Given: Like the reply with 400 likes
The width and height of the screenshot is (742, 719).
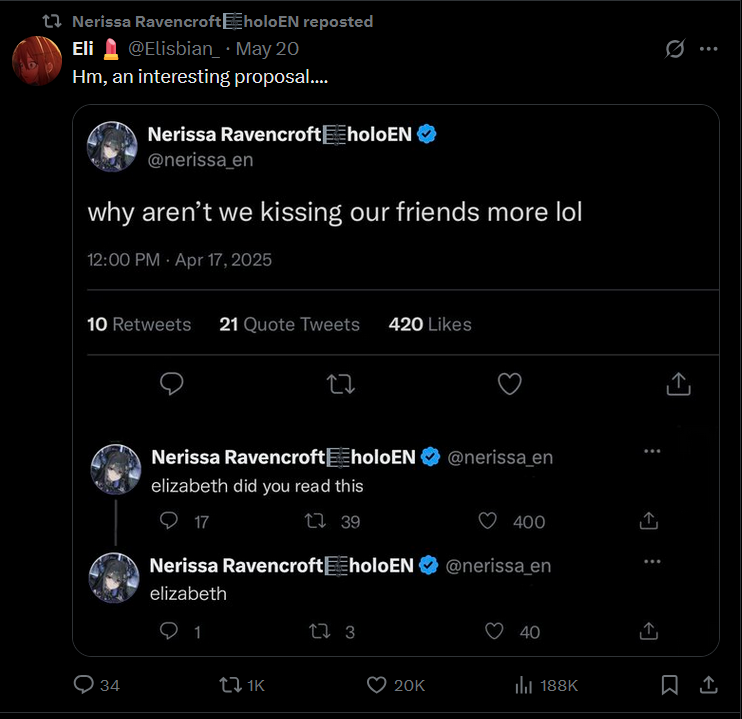Looking at the screenshot, I should pos(488,521).
